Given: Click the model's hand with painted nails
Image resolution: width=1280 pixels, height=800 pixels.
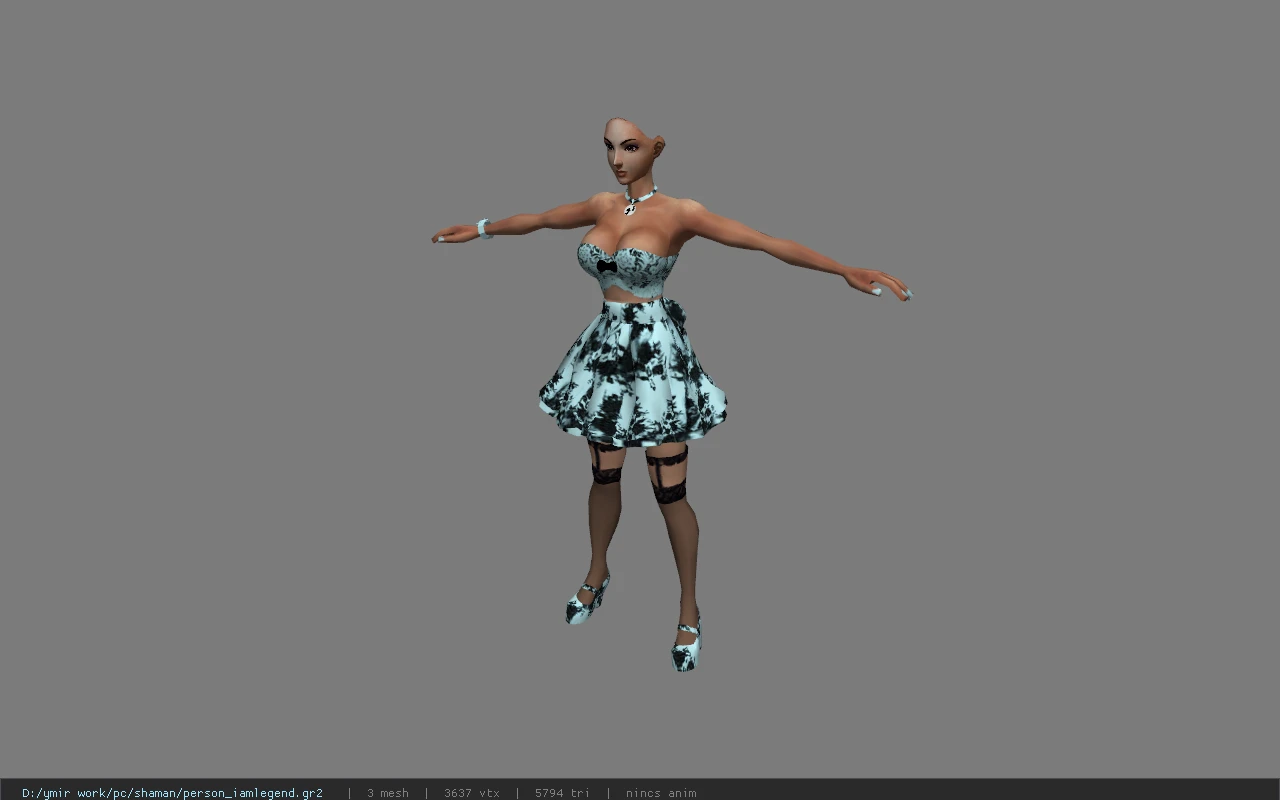Looking at the screenshot, I should (877, 284).
